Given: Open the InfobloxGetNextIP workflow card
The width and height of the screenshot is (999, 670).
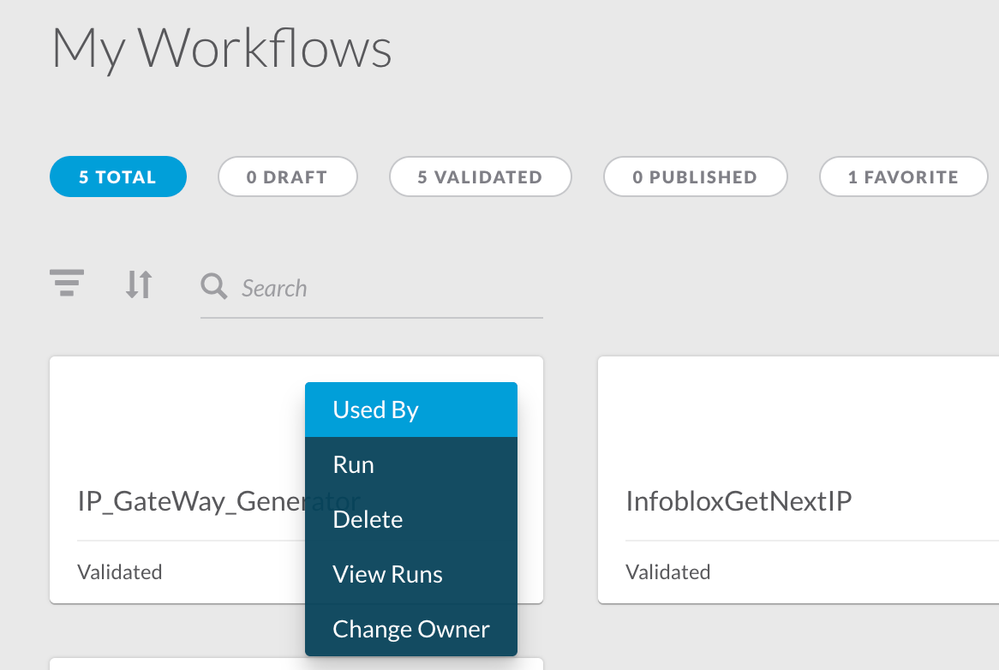Looking at the screenshot, I should click(x=798, y=480).
